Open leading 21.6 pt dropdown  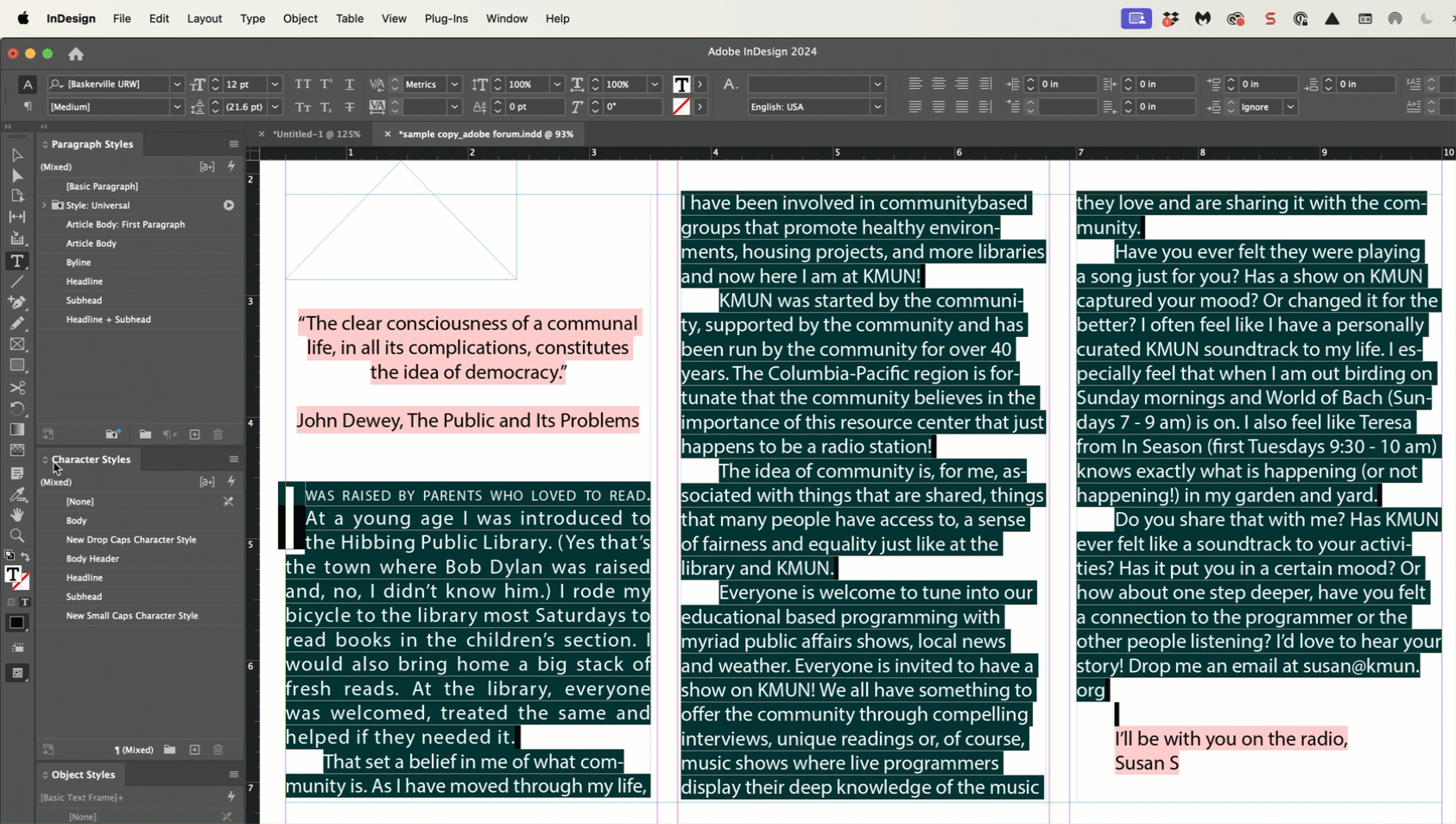[275, 107]
